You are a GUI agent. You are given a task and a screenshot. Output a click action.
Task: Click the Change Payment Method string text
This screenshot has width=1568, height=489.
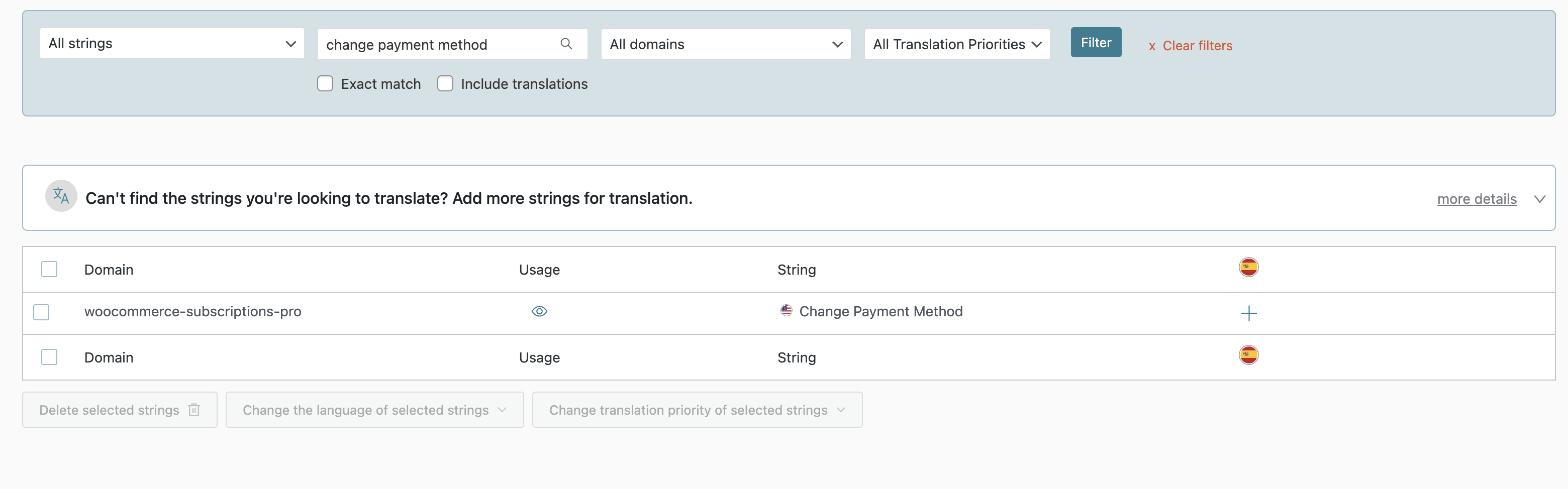pos(881,311)
